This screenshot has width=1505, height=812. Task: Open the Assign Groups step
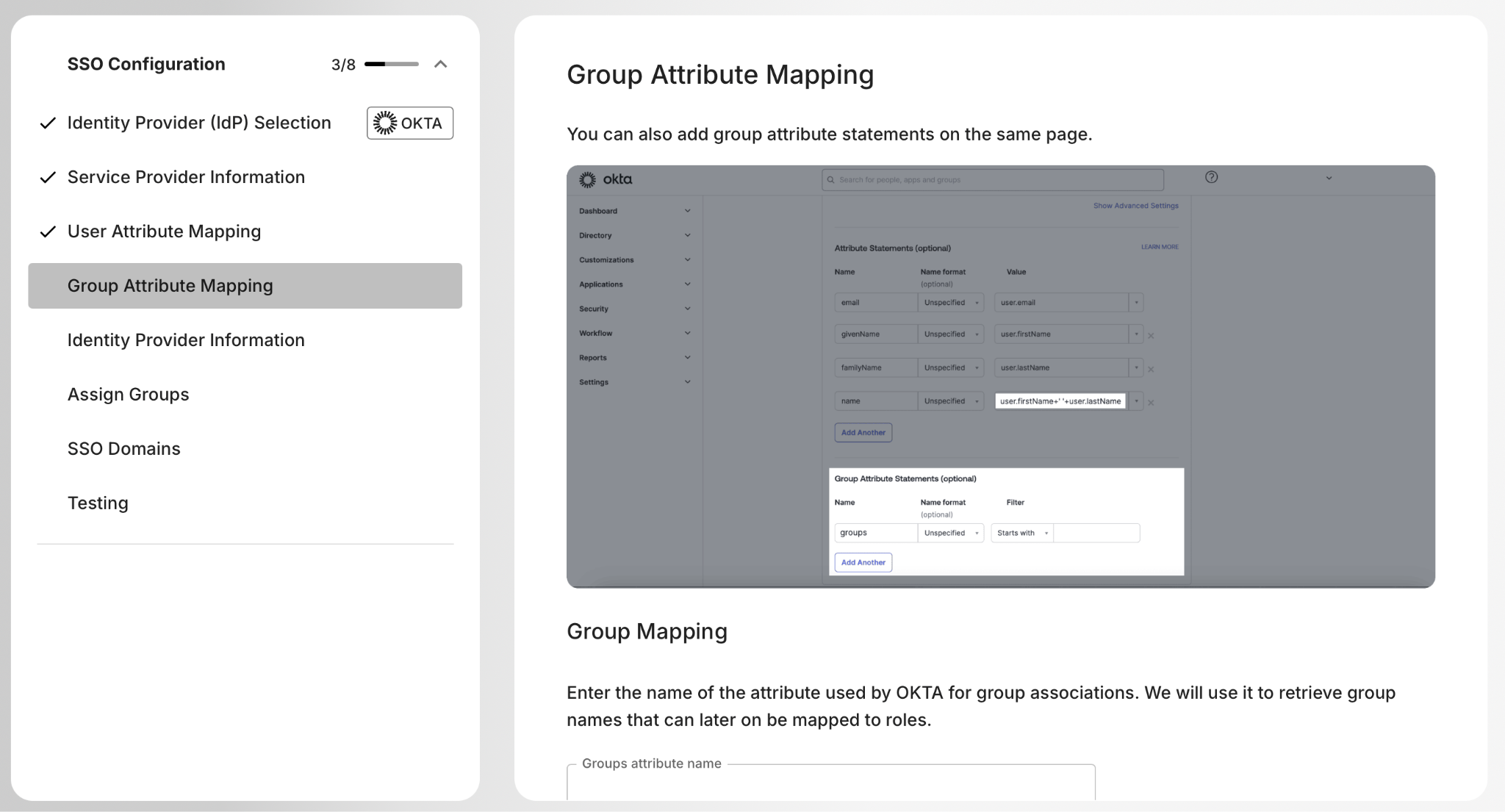(128, 395)
